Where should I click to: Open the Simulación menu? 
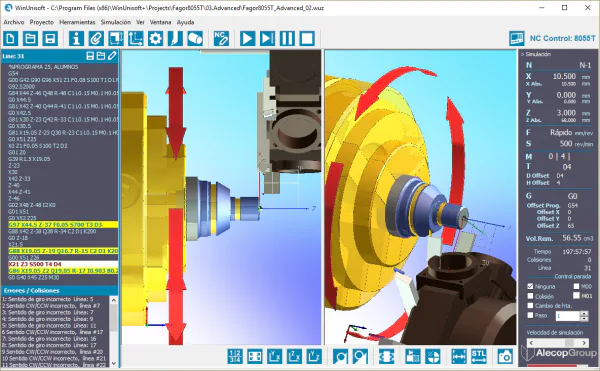(x=116, y=22)
